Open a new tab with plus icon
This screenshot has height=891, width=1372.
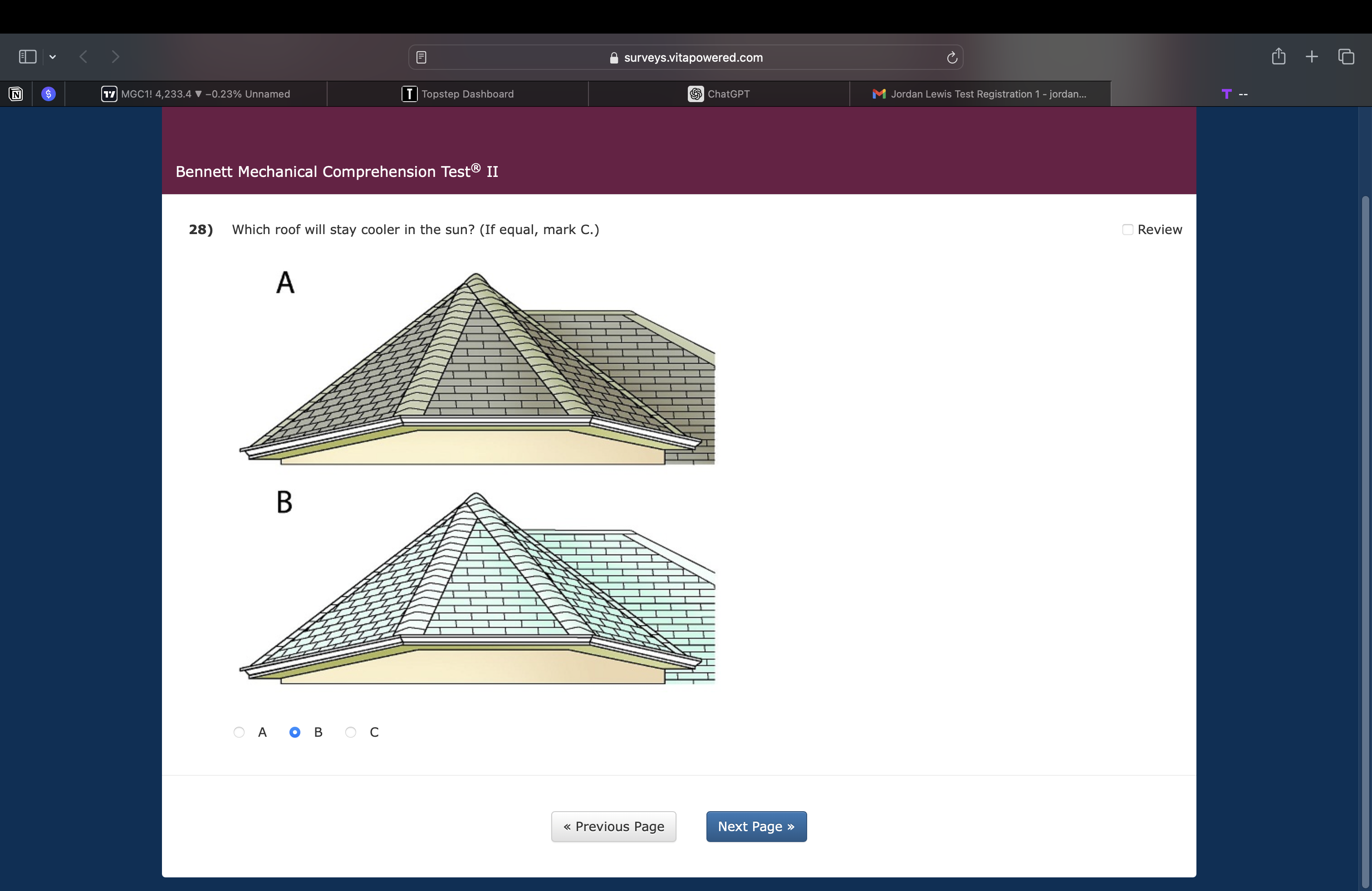coord(1312,56)
